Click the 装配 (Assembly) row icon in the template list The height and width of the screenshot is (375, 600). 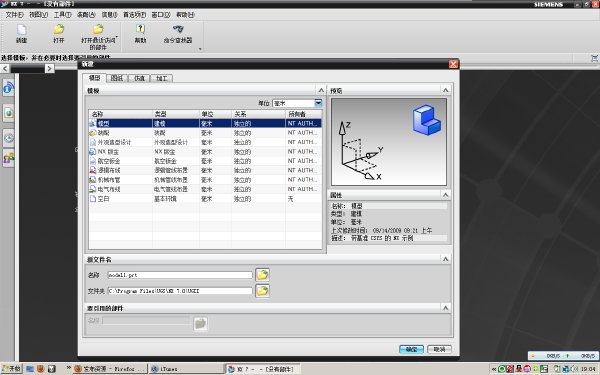pyautogui.click(x=92, y=133)
